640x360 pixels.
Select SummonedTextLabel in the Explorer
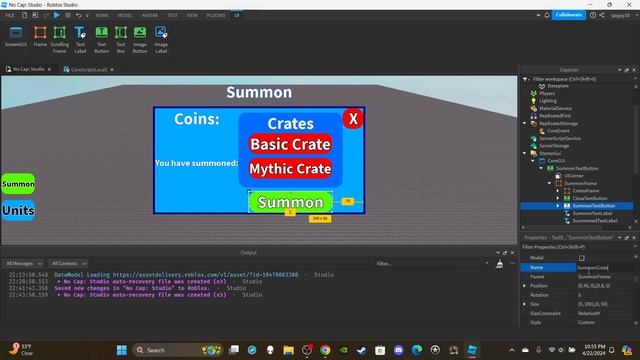pos(595,221)
